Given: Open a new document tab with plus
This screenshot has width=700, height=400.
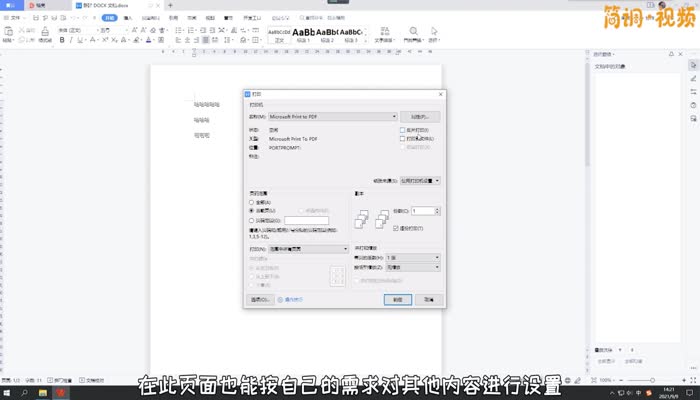Looking at the screenshot, I should (x=170, y=5).
